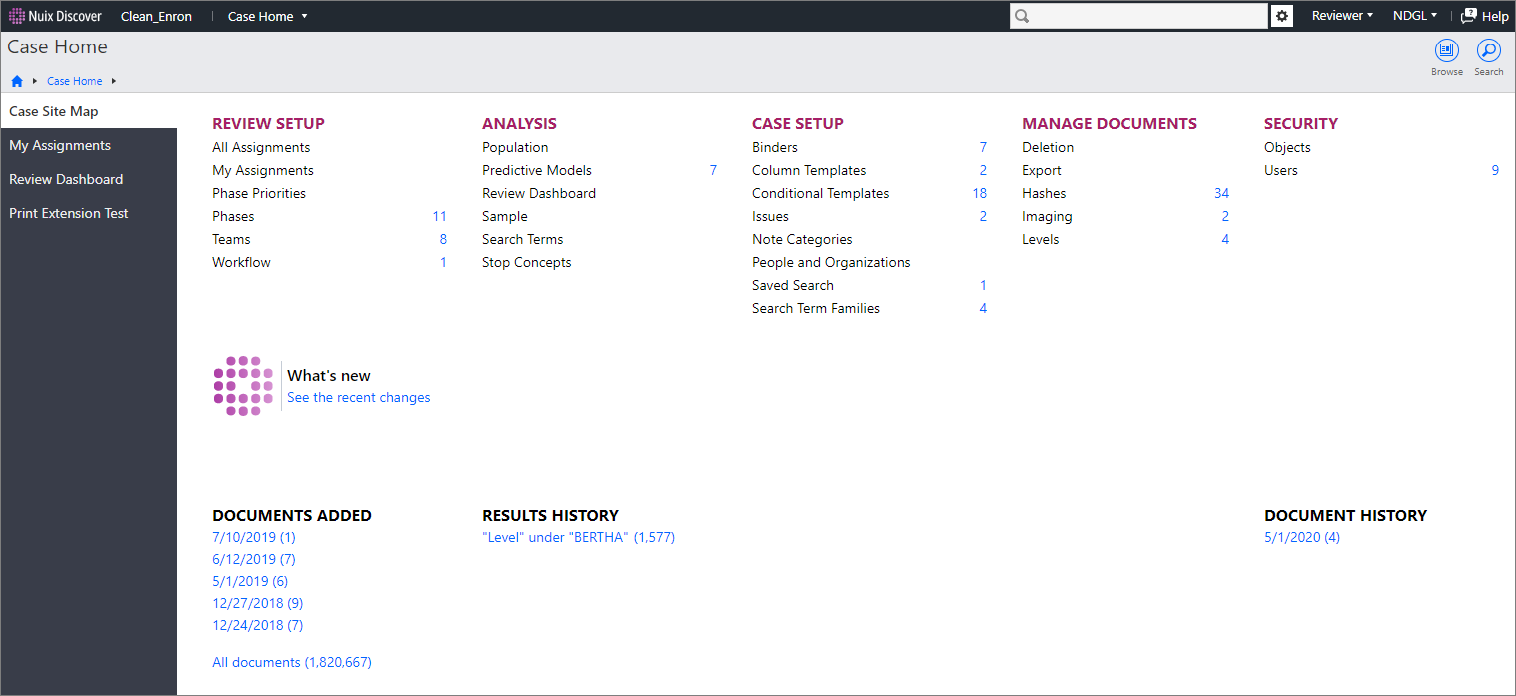
Task: Expand arrow after Case Home breadcrumb
Action: pyautogui.click(x=114, y=81)
